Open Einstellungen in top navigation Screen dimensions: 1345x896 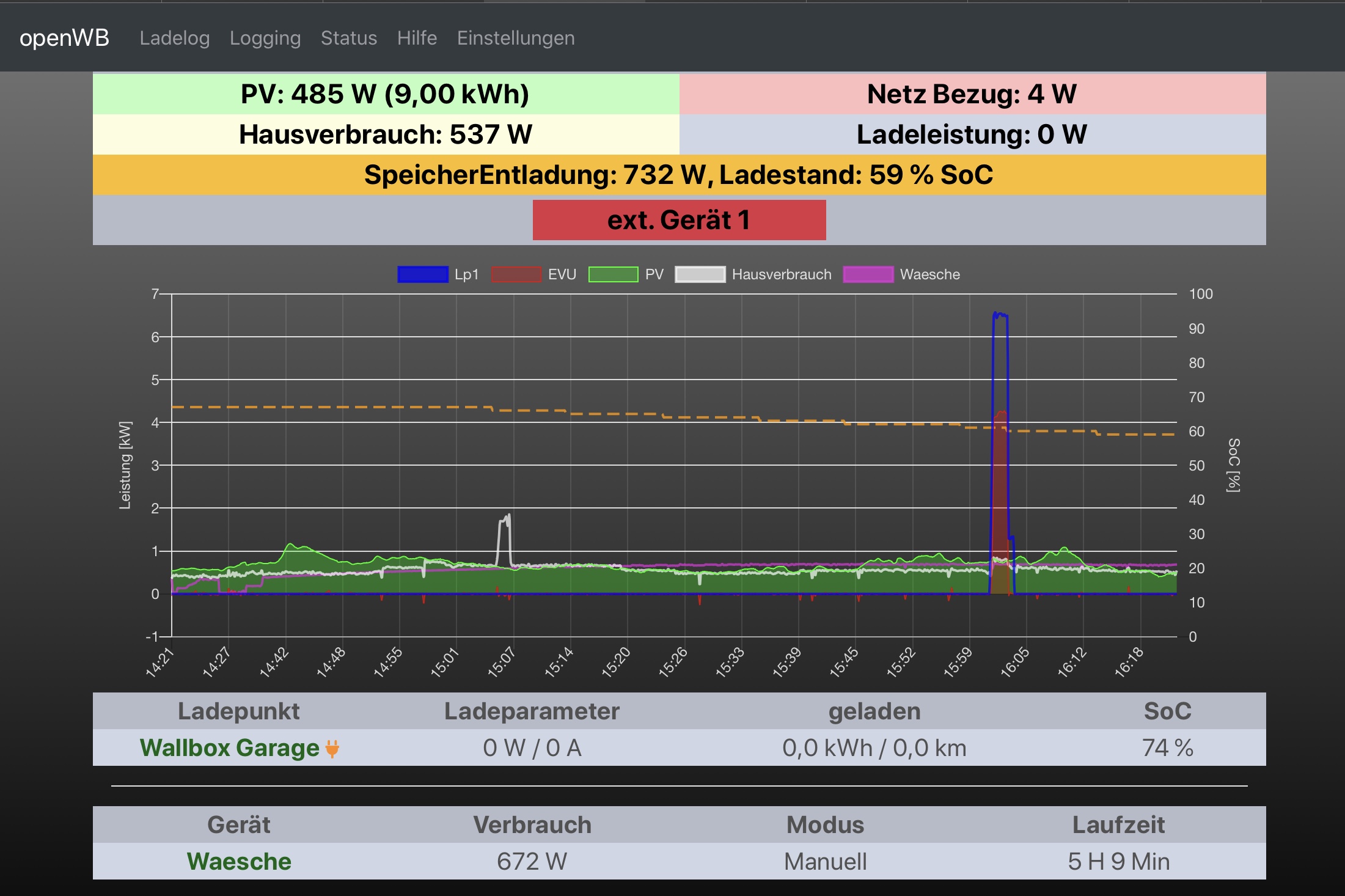pyautogui.click(x=515, y=38)
